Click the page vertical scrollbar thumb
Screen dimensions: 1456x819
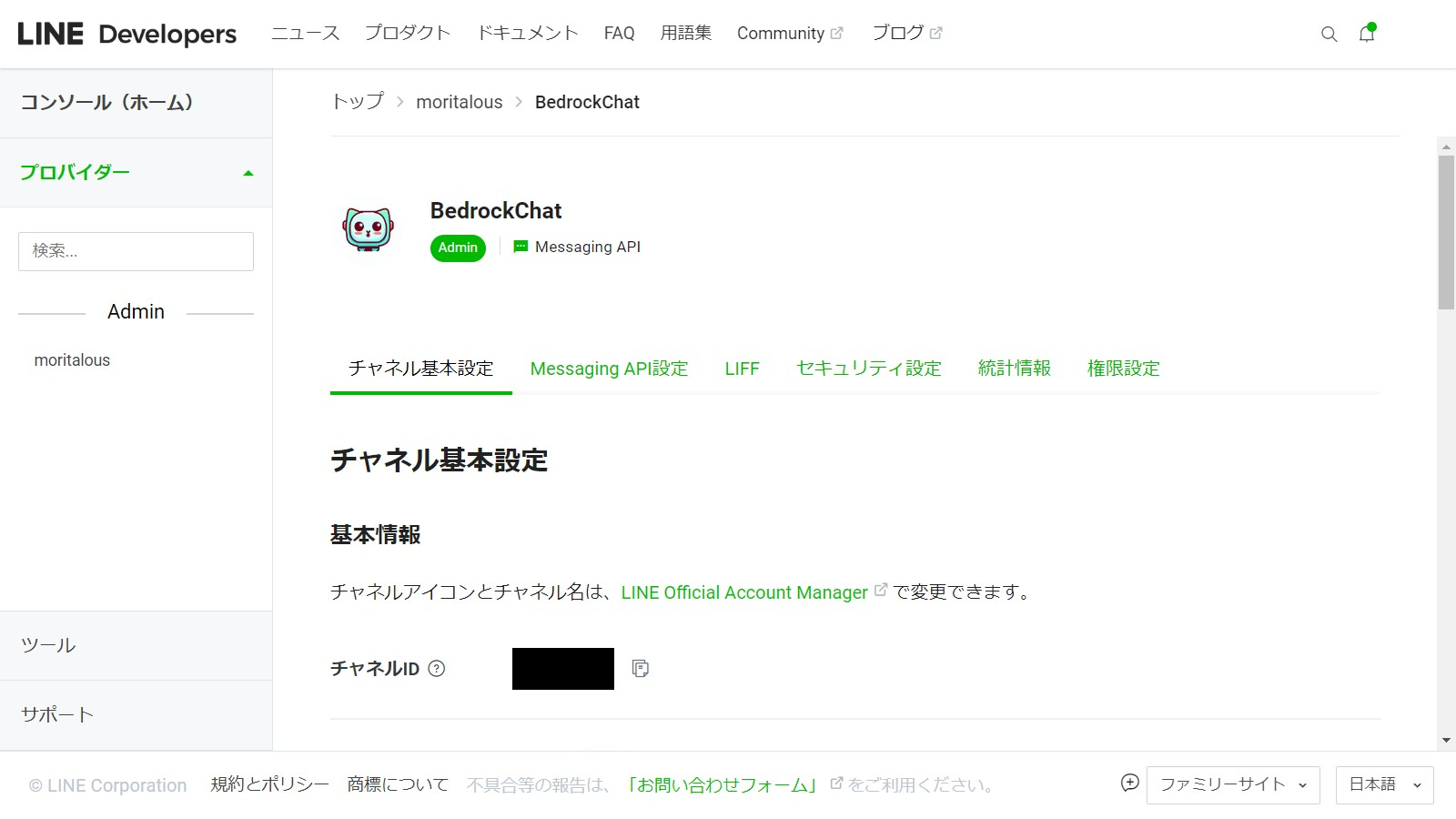1446,232
